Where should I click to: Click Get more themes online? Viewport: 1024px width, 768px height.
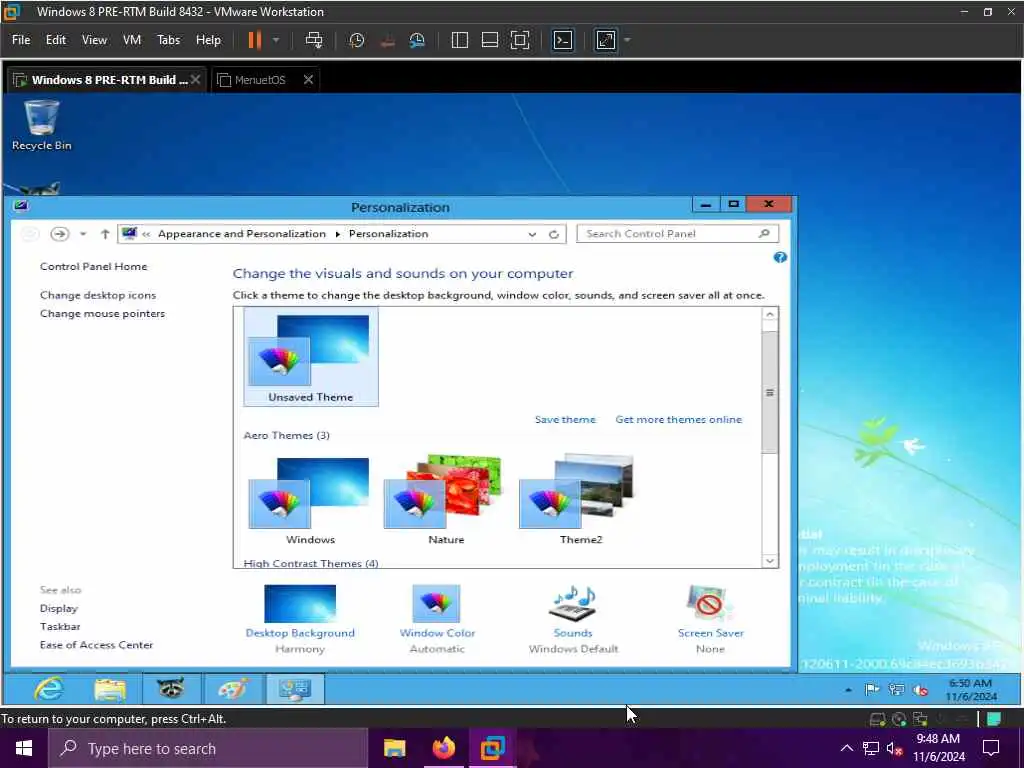[679, 419]
